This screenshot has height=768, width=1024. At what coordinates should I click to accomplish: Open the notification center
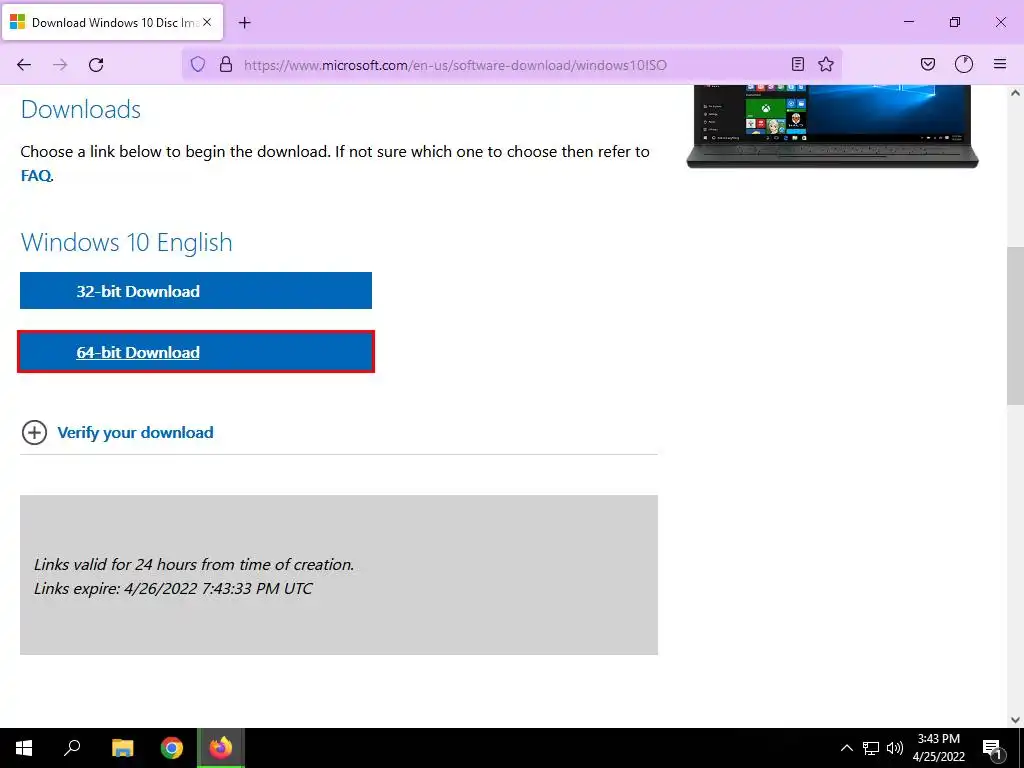(992, 748)
